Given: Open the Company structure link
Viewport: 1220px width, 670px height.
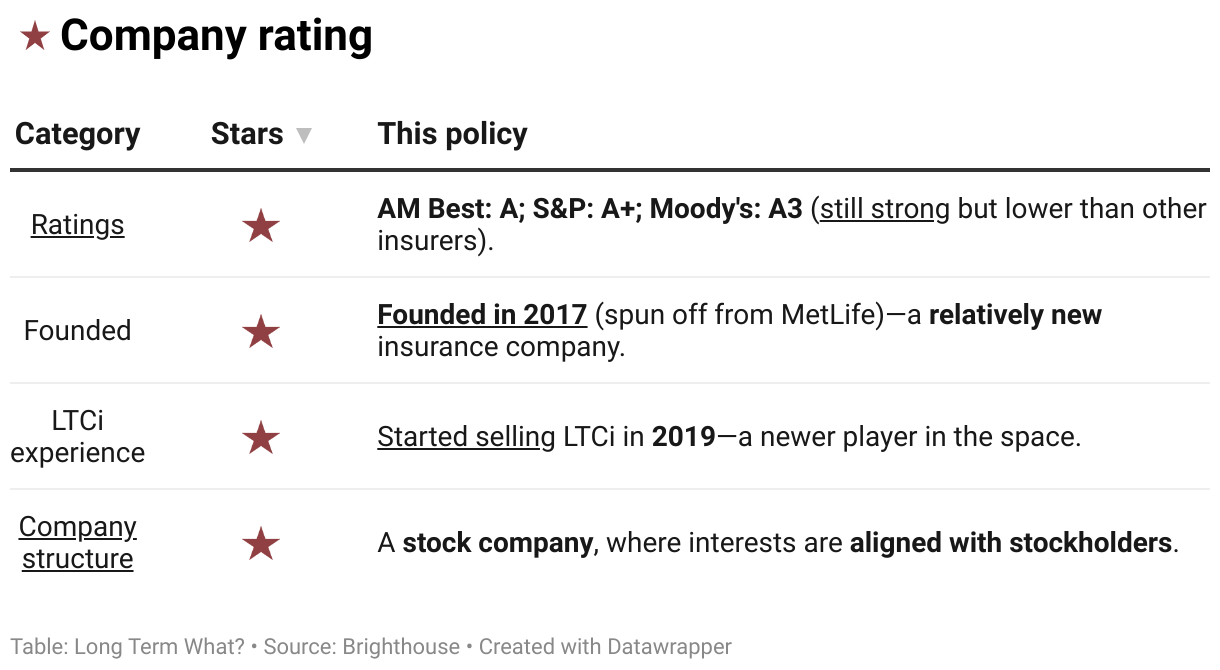Looking at the screenshot, I should 78,542.
